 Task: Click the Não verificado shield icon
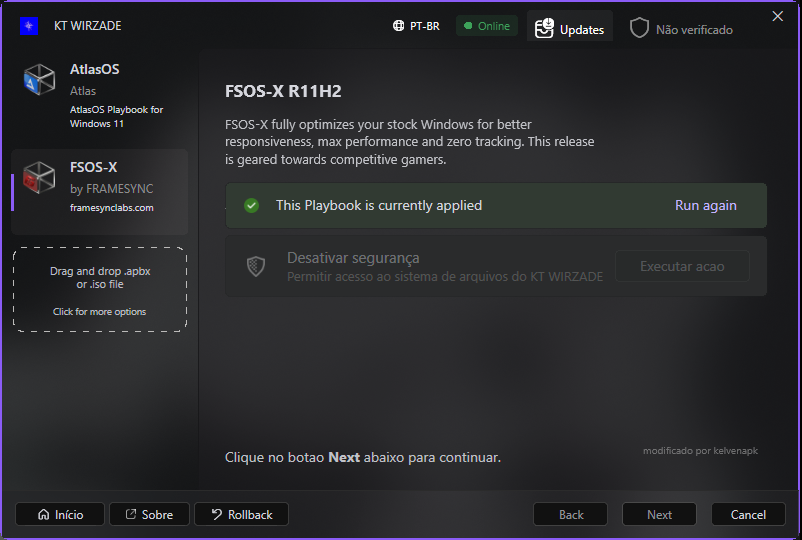pos(639,28)
